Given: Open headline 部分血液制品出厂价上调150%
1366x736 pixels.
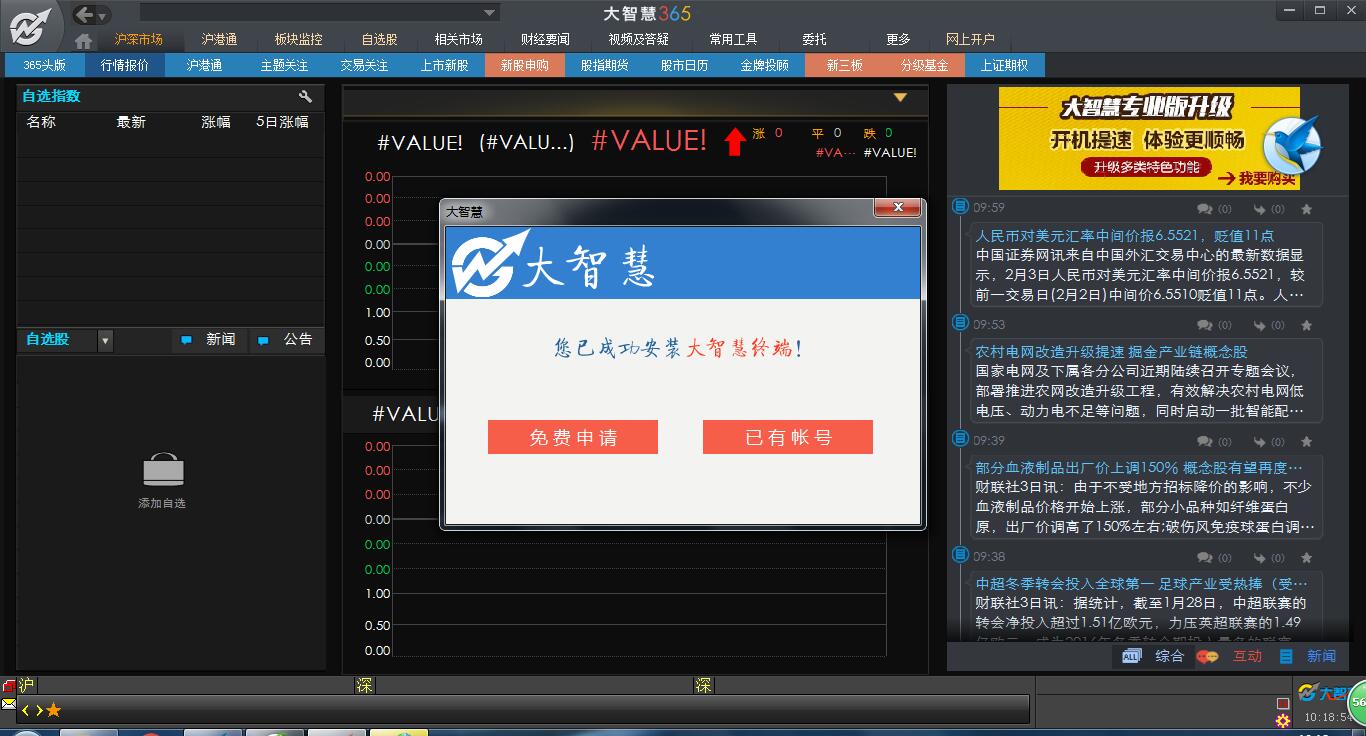Looking at the screenshot, I should (x=1139, y=468).
